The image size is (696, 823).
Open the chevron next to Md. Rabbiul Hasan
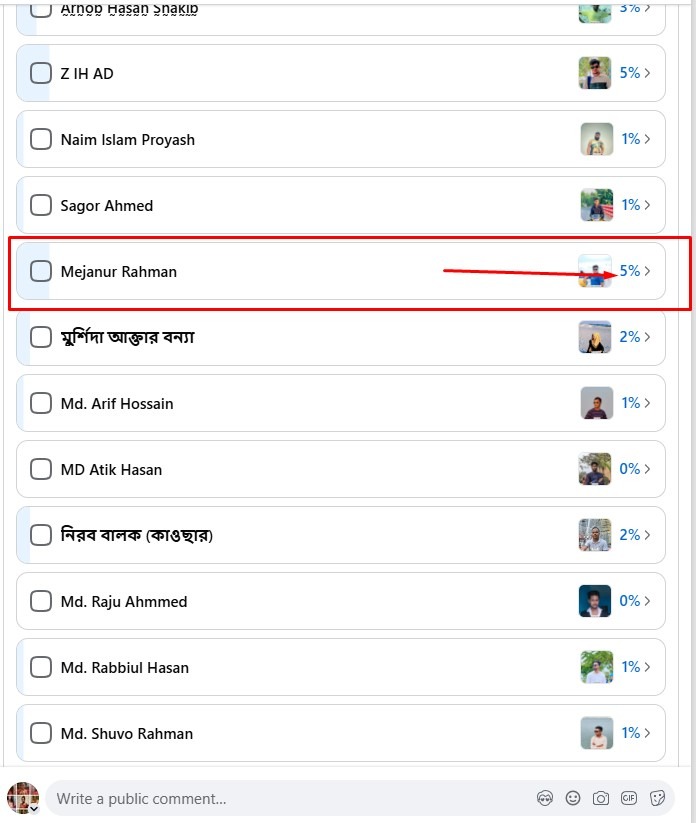(648, 667)
